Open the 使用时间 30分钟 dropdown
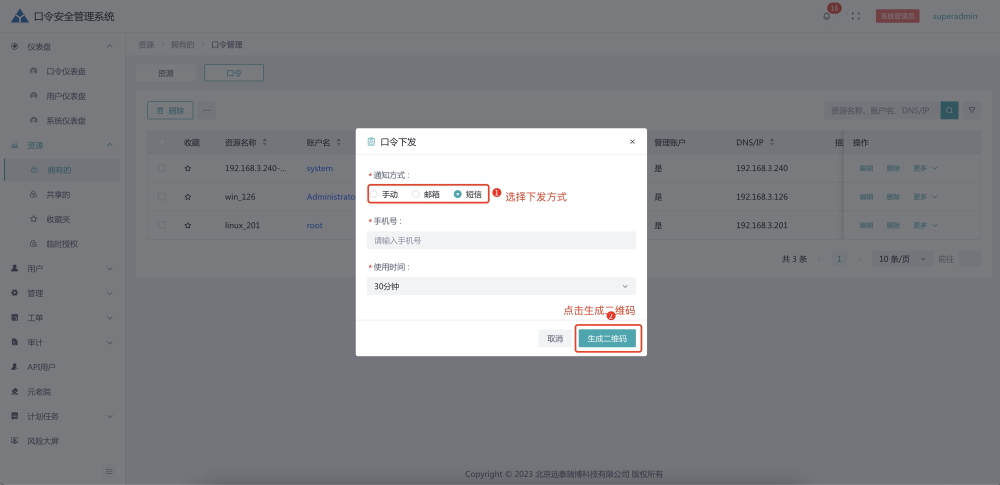This screenshot has height=485, width=1000. pos(501,286)
